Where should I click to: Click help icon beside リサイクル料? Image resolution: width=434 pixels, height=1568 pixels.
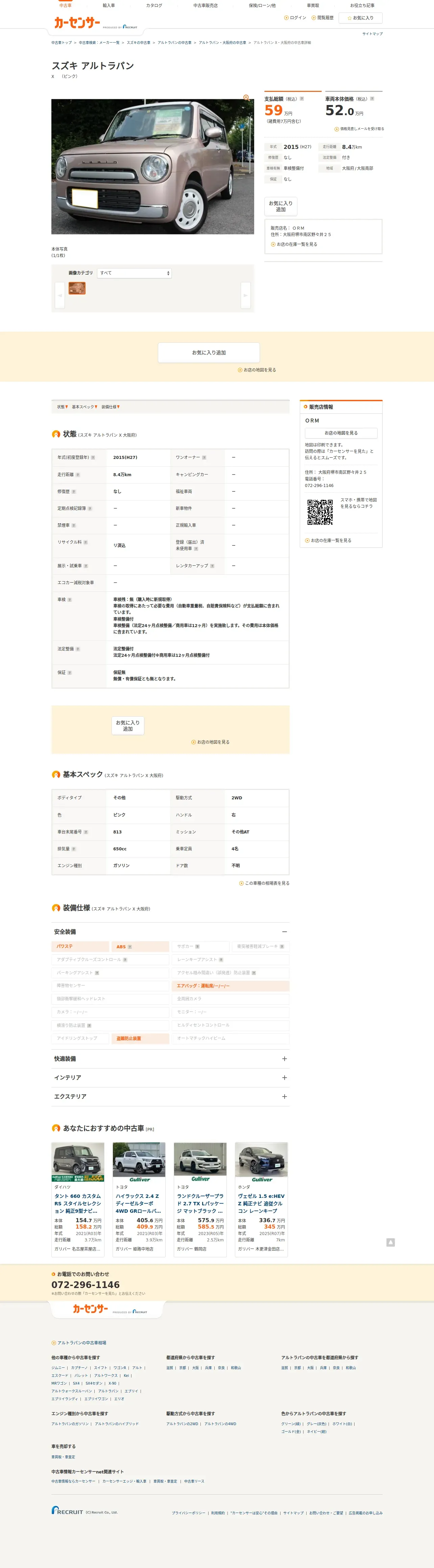[x=85, y=542]
